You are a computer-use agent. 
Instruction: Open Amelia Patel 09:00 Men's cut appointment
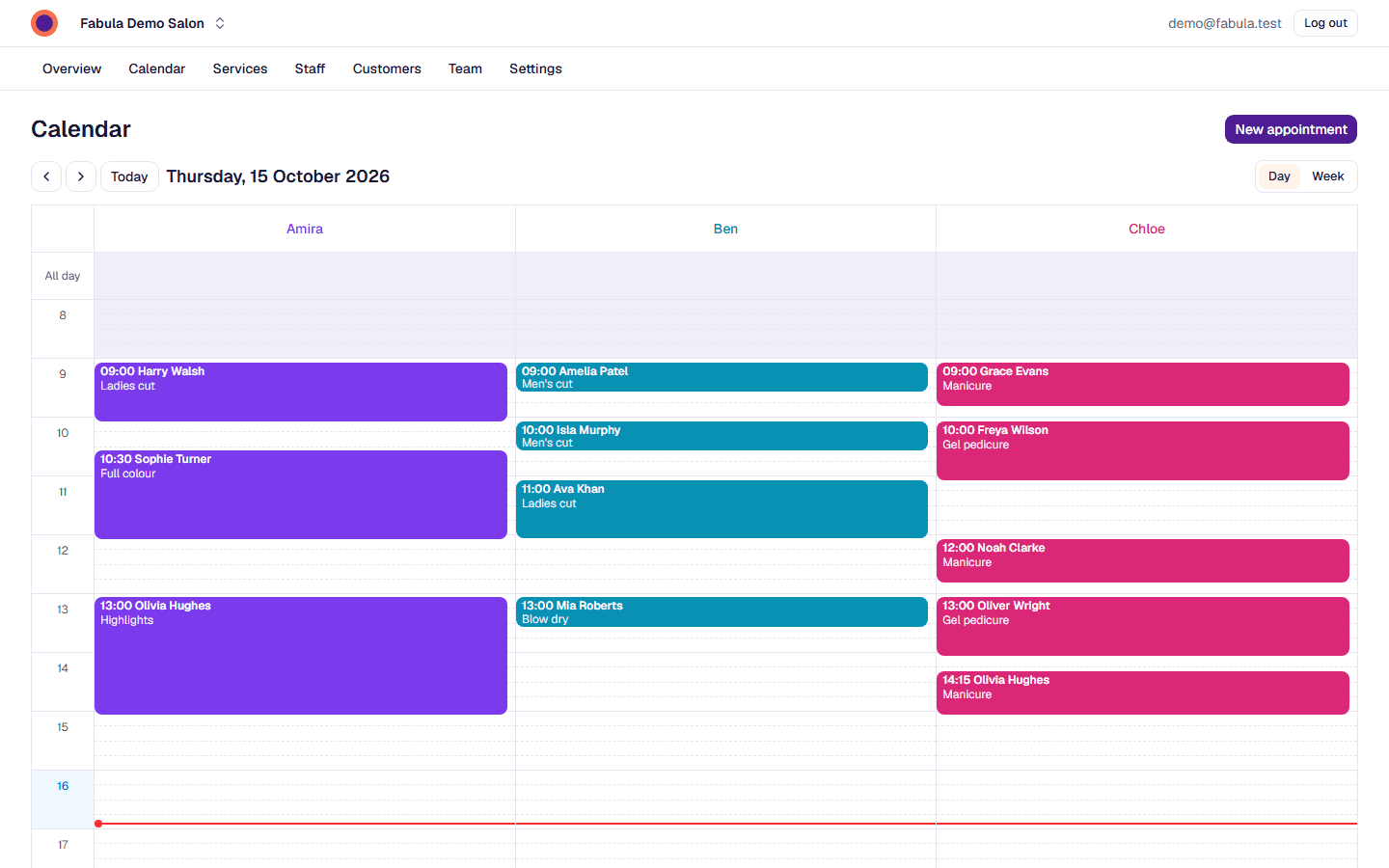[722, 377]
